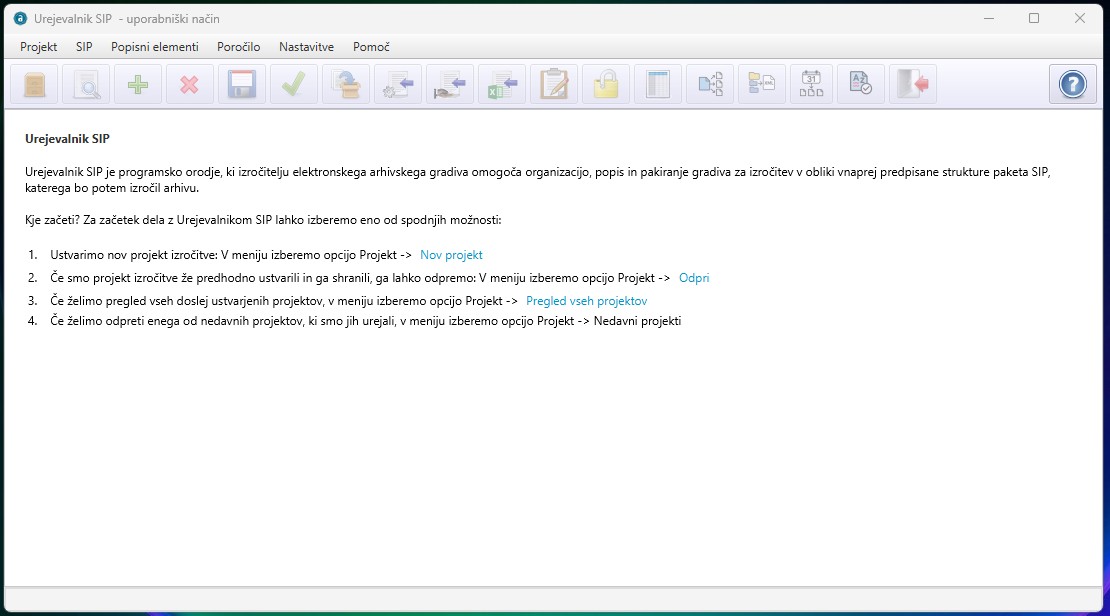Image resolution: width=1110 pixels, height=616 pixels.
Task: Click the door exit icon with red arrow
Action: click(x=912, y=84)
